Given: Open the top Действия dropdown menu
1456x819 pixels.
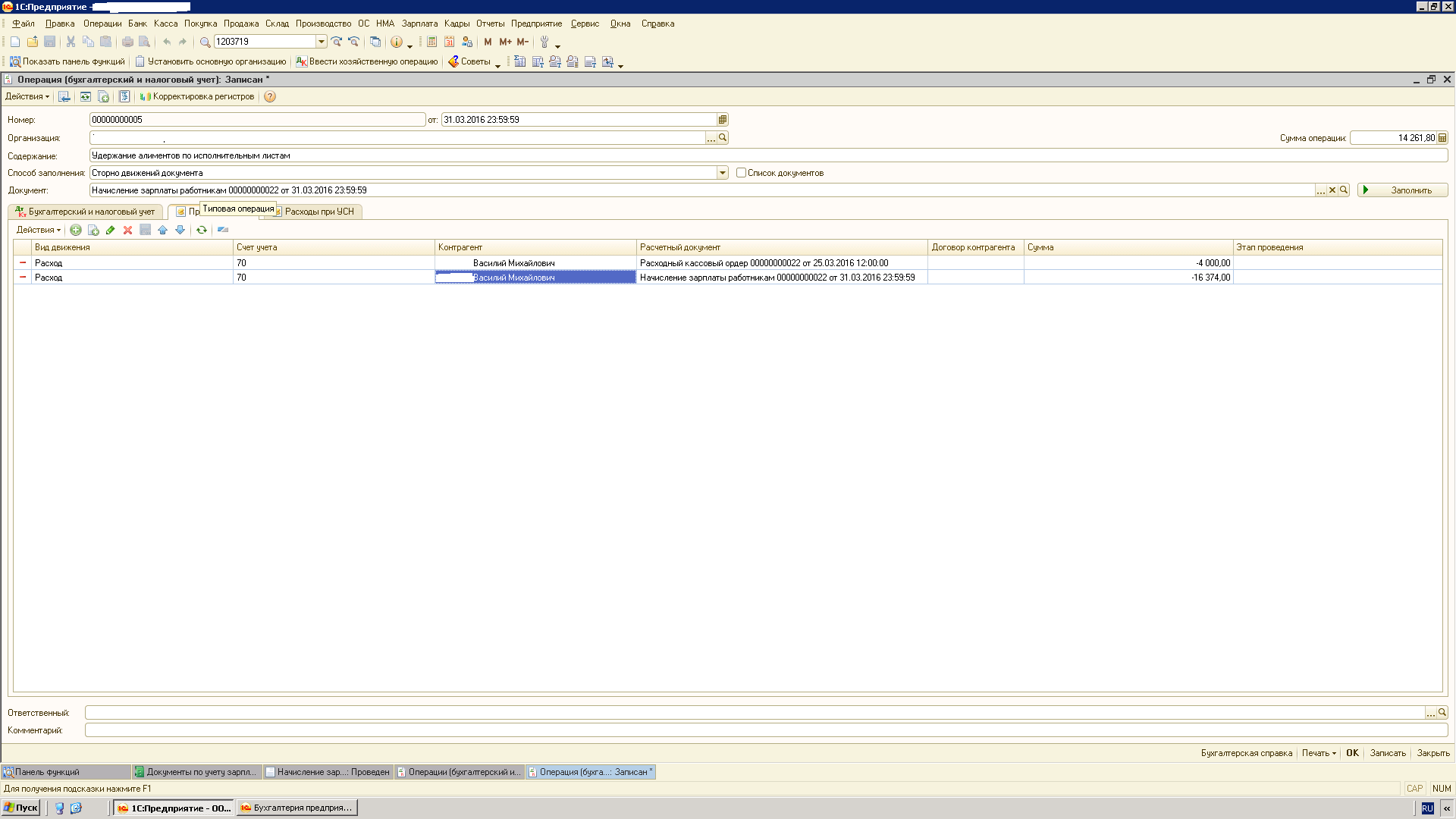Looking at the screenshot, I should pos(27,96).
